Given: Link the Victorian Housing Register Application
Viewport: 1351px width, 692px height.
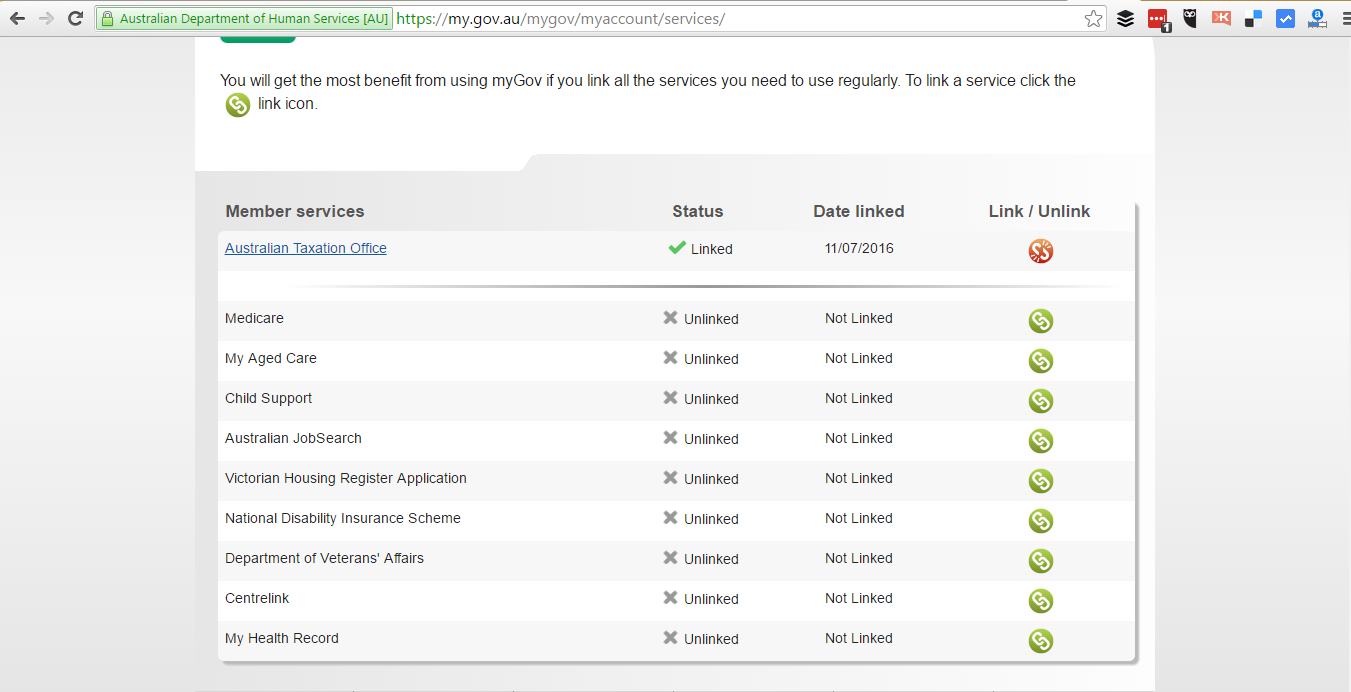Looking at the screenshot, I should click(x=1041, y=481).
